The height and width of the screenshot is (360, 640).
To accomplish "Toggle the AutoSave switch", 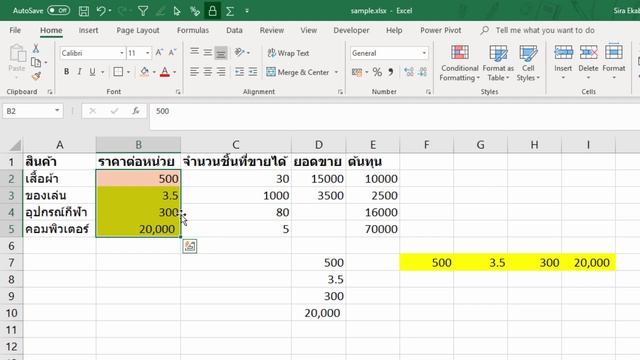I will click(58, 11).
